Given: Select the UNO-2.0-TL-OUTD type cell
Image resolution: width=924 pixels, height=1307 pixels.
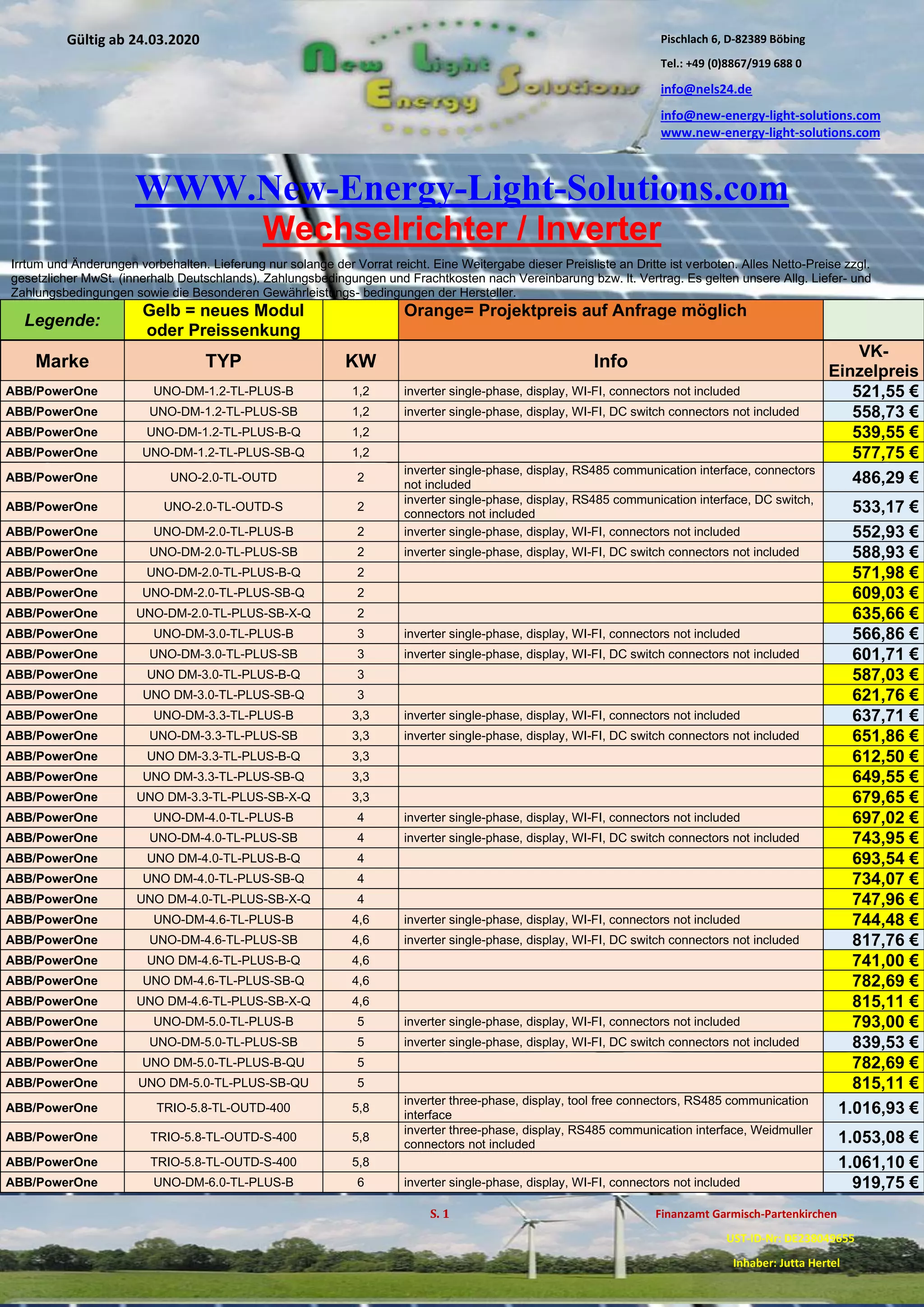Looking at the screenshot, I should (223, 477).
